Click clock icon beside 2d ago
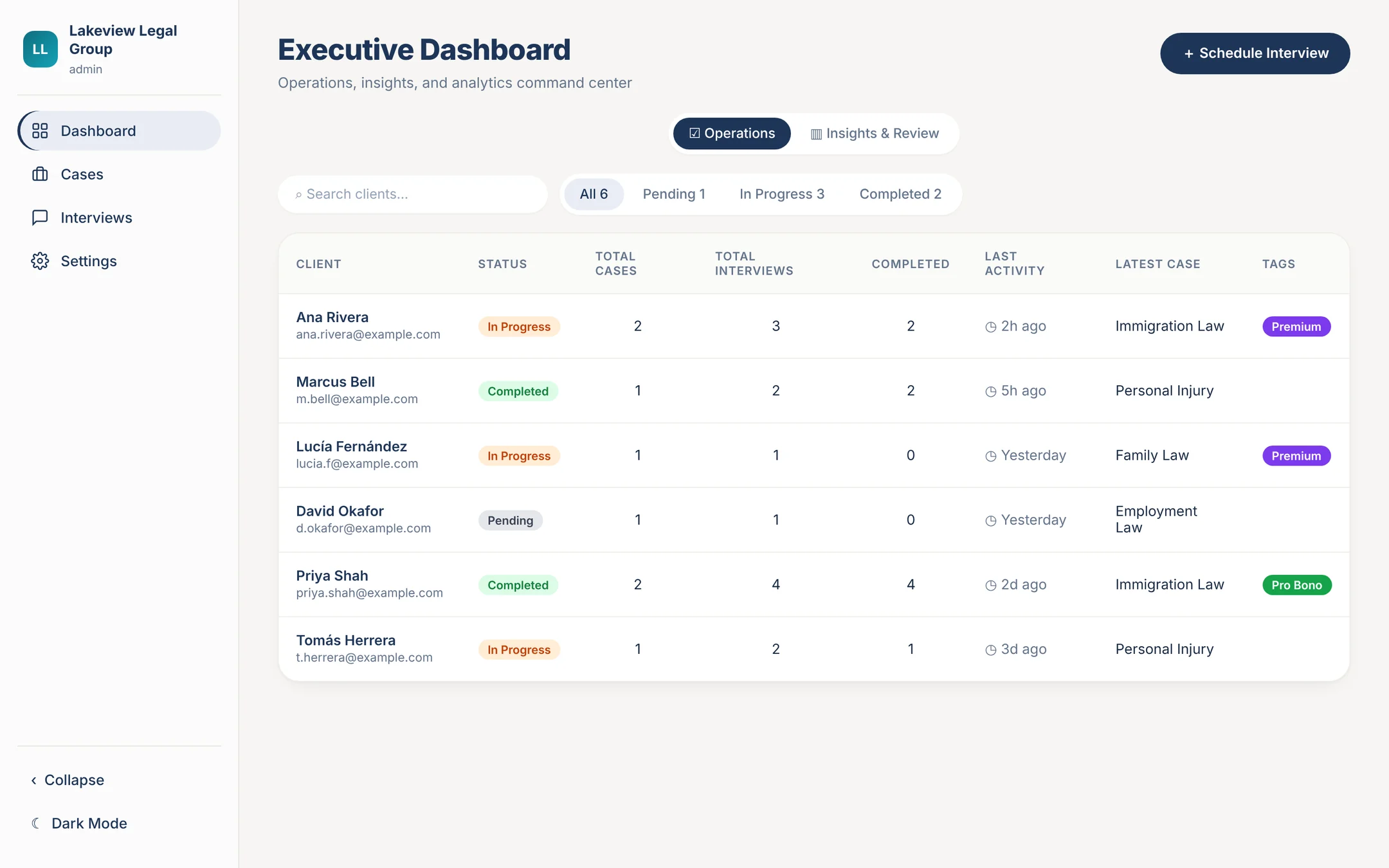The width and height of the screenshot is (1389, 868). coord(991,585)
